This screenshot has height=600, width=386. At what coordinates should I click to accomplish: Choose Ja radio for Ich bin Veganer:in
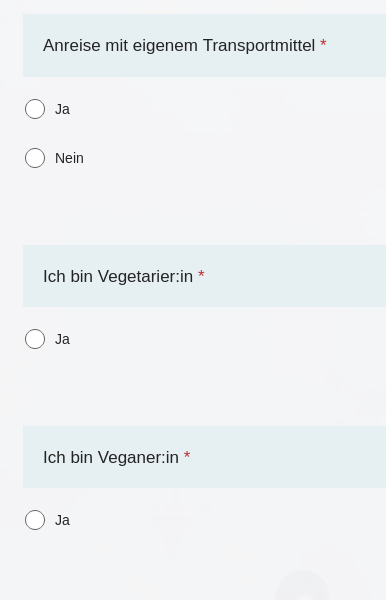coord(35,520)
